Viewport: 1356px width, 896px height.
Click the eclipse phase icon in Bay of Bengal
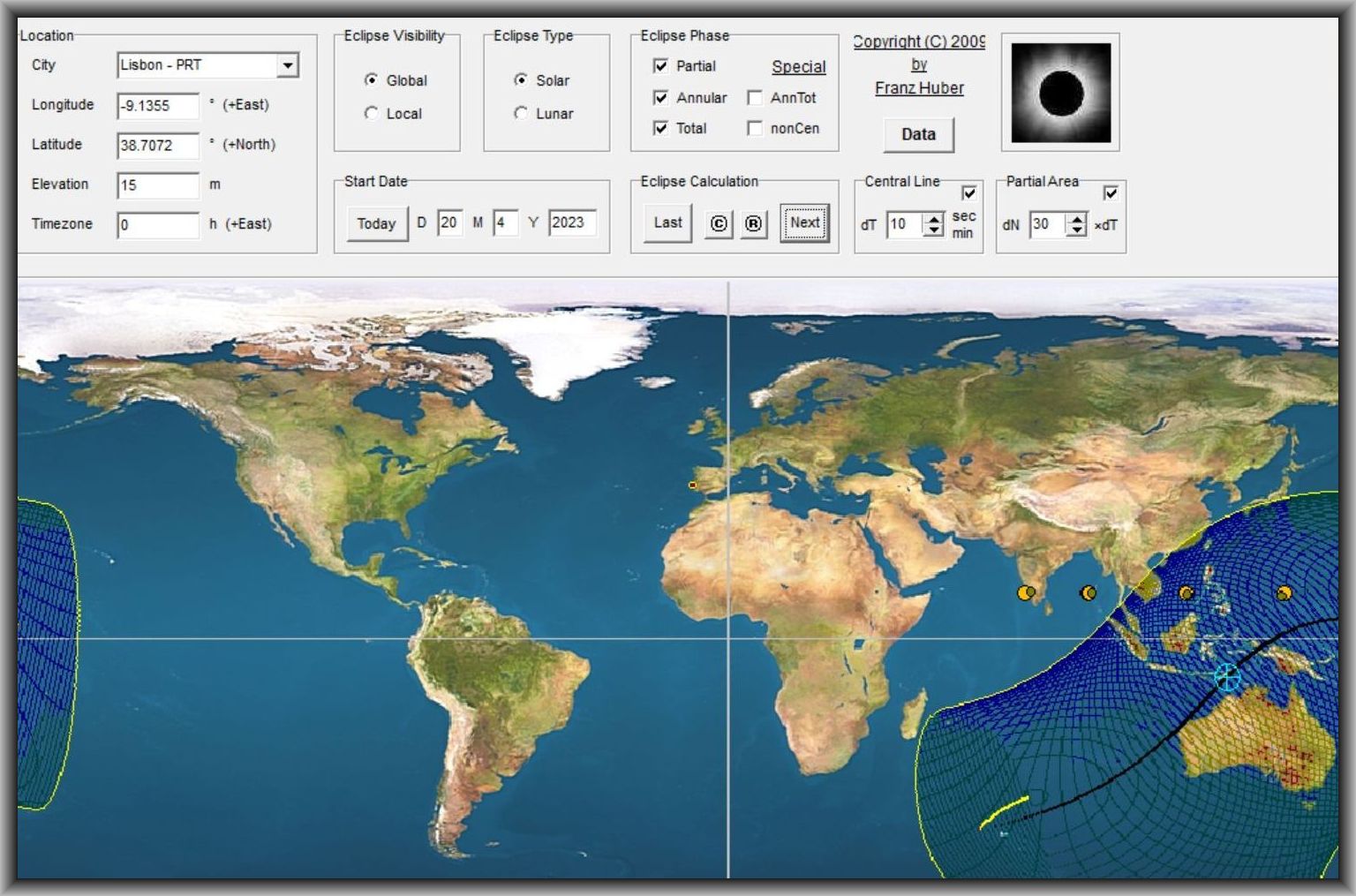coord(1089,593)
